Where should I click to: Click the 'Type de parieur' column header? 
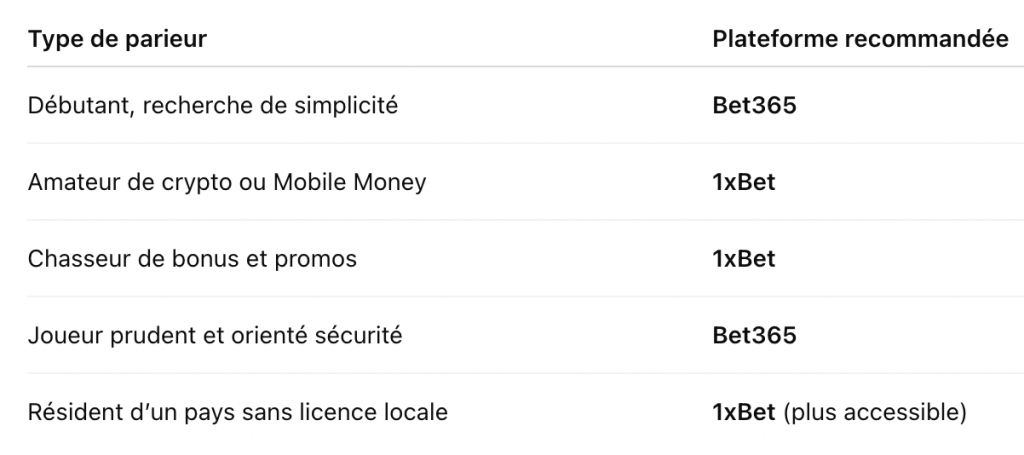click(x=117, y=39)
